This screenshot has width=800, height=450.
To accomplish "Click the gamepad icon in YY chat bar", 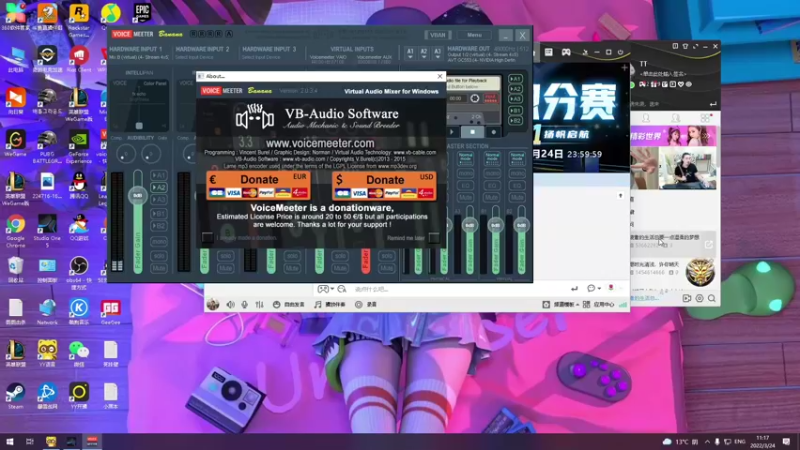I will pos(323,289).
